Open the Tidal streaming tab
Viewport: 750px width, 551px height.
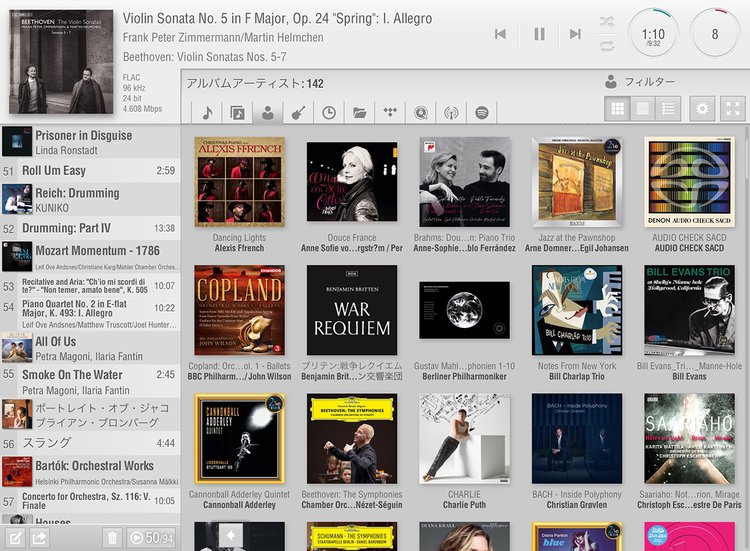pos(390,112)
